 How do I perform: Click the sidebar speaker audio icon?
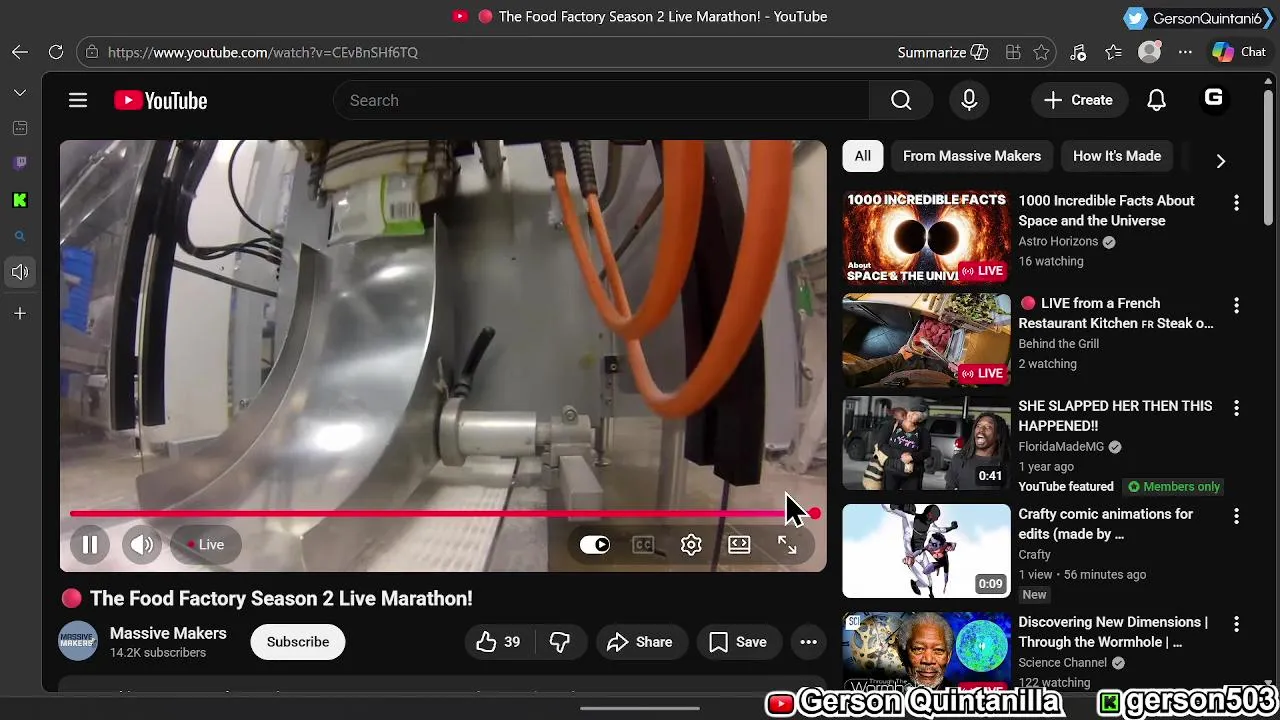click(20, 272)
